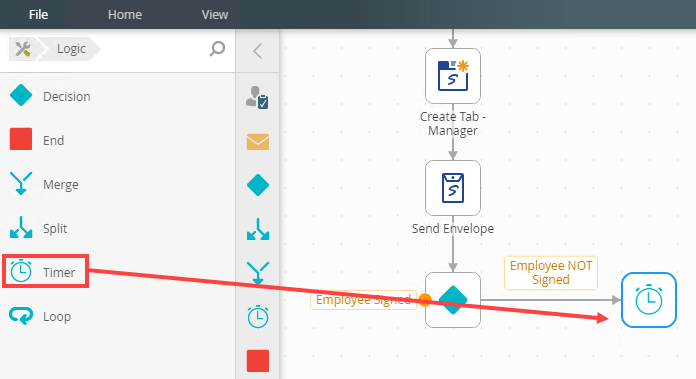Select the Send Envelope step
Screen dimensions: 696x379
click(453, 188)
